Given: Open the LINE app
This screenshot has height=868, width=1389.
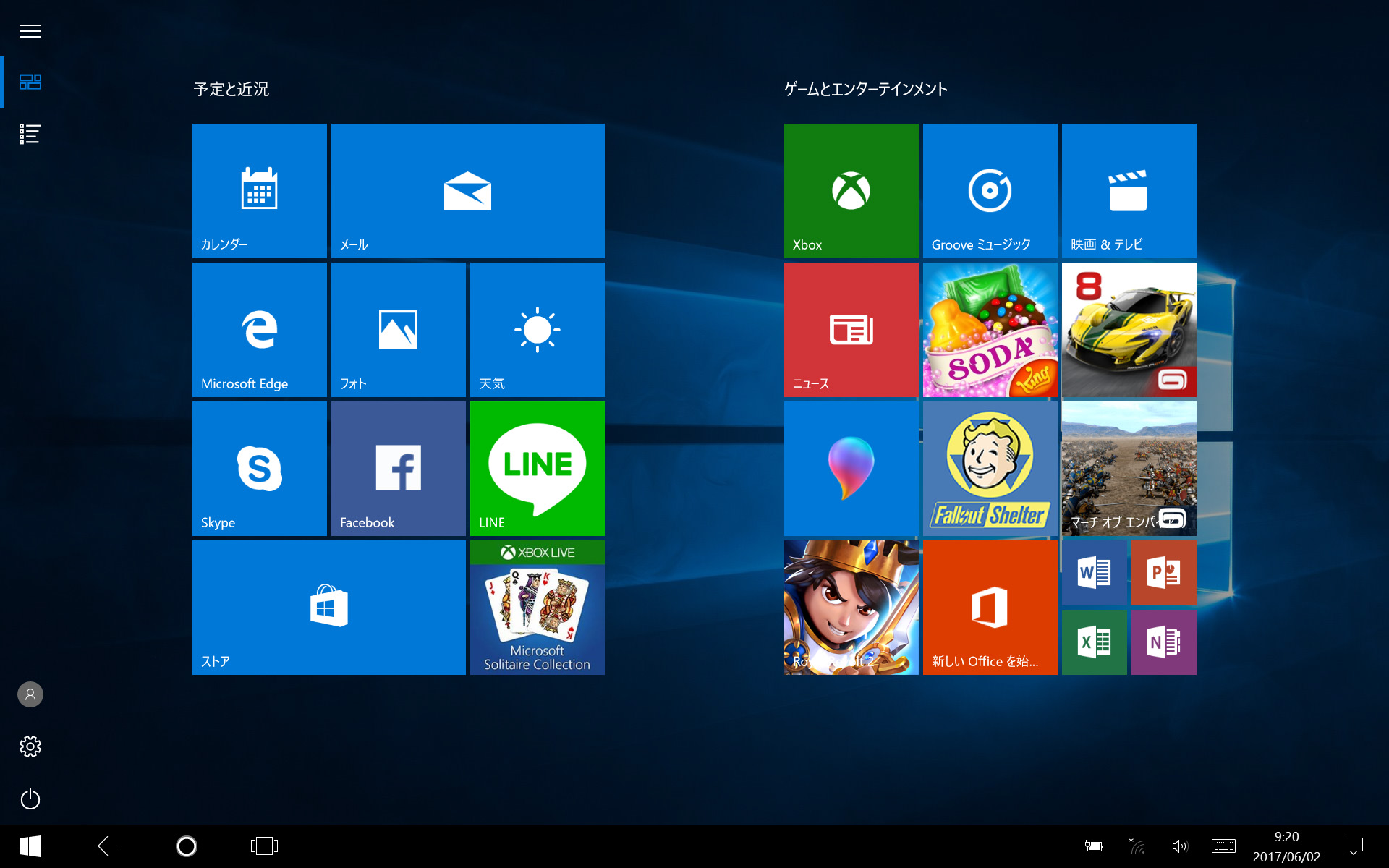Looking at the screenshot, I should click(x=536, y=468).
